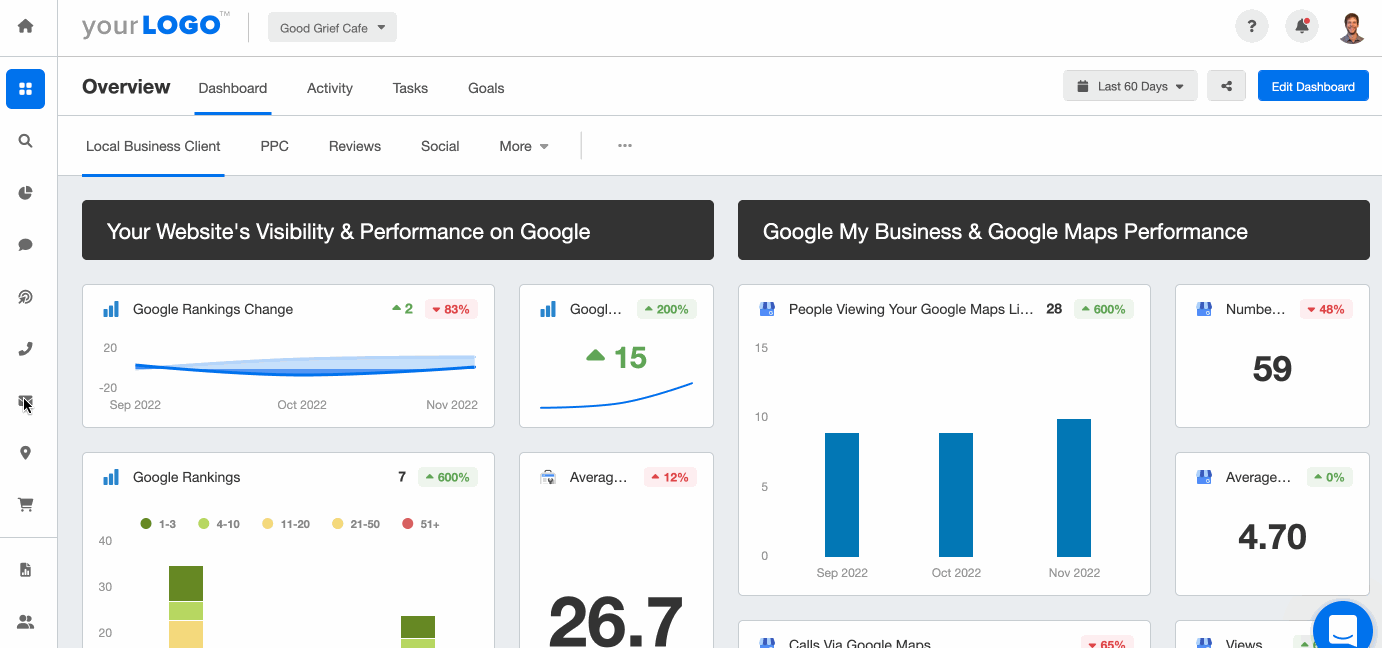The width and height of the screenshot is (1382, 648).
Task: Open the shopping cart ecommerce icon
Action: tap(26, 505)
